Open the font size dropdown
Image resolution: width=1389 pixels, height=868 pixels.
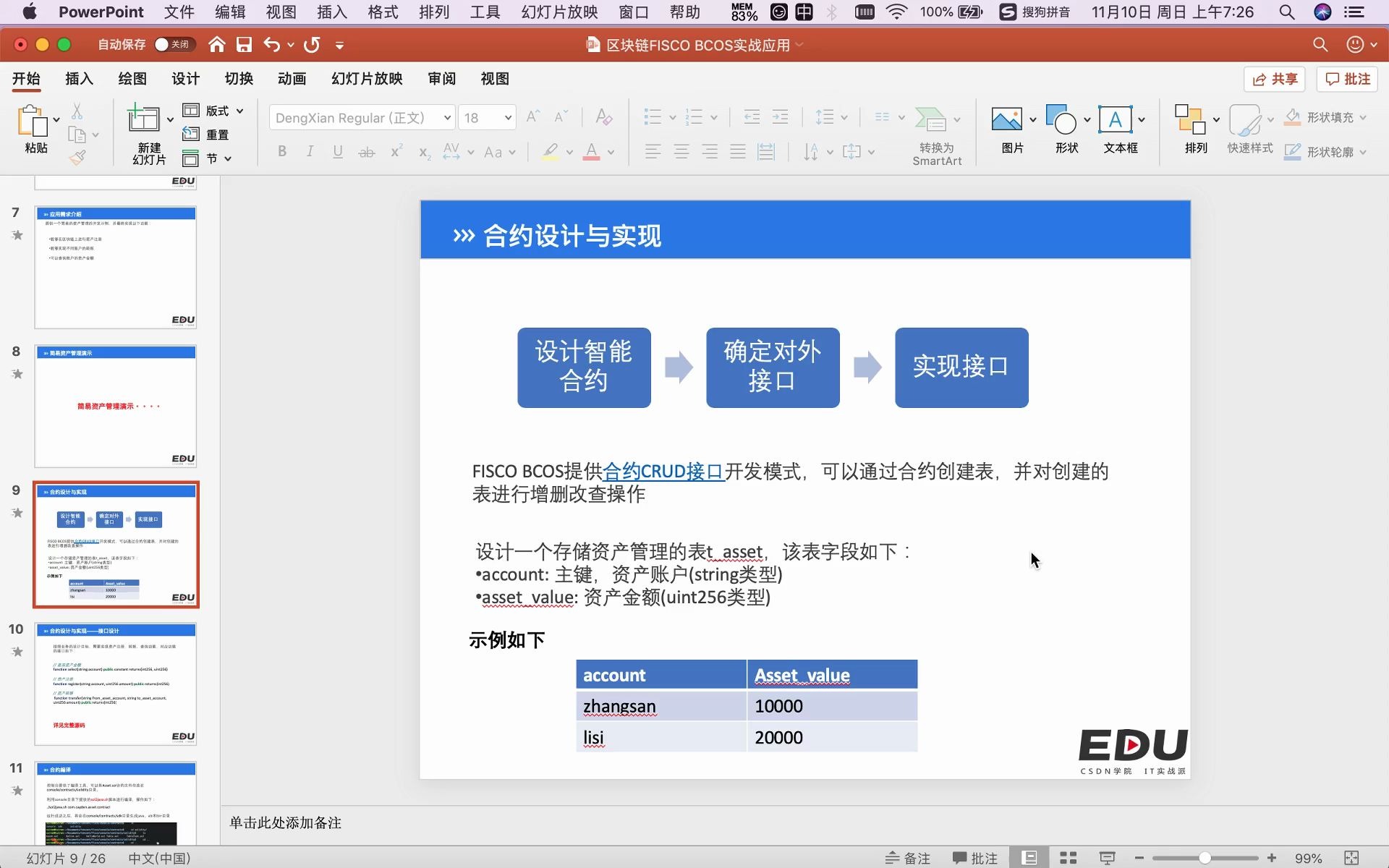click(508, 118)
